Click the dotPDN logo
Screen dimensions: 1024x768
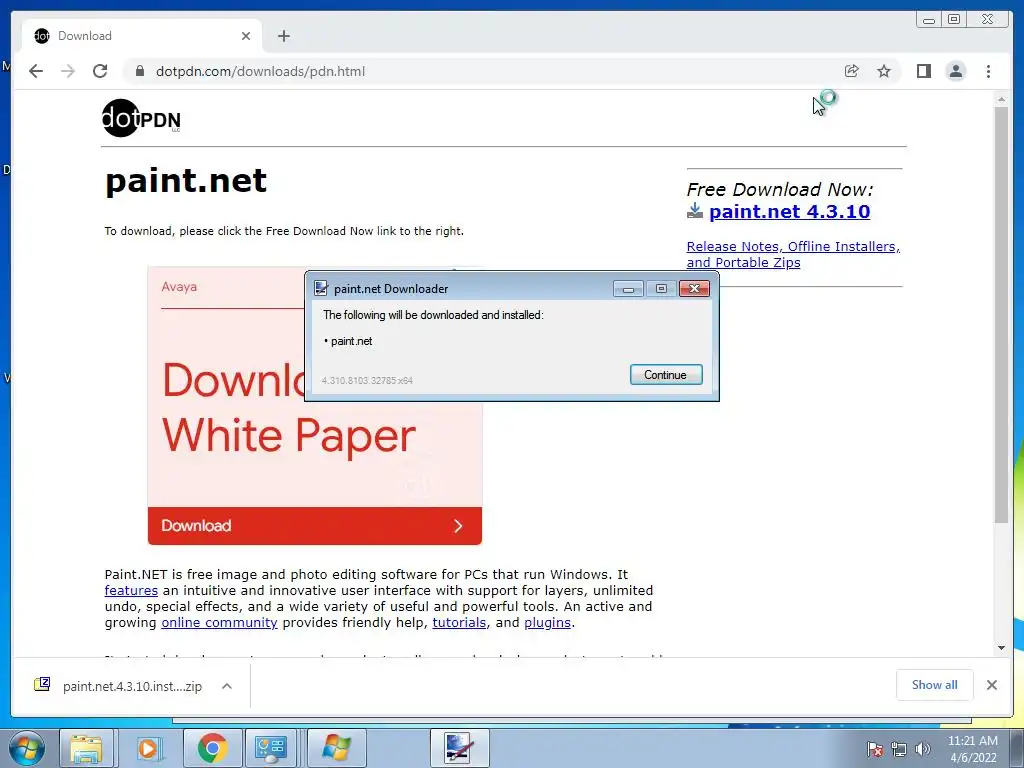141,118
